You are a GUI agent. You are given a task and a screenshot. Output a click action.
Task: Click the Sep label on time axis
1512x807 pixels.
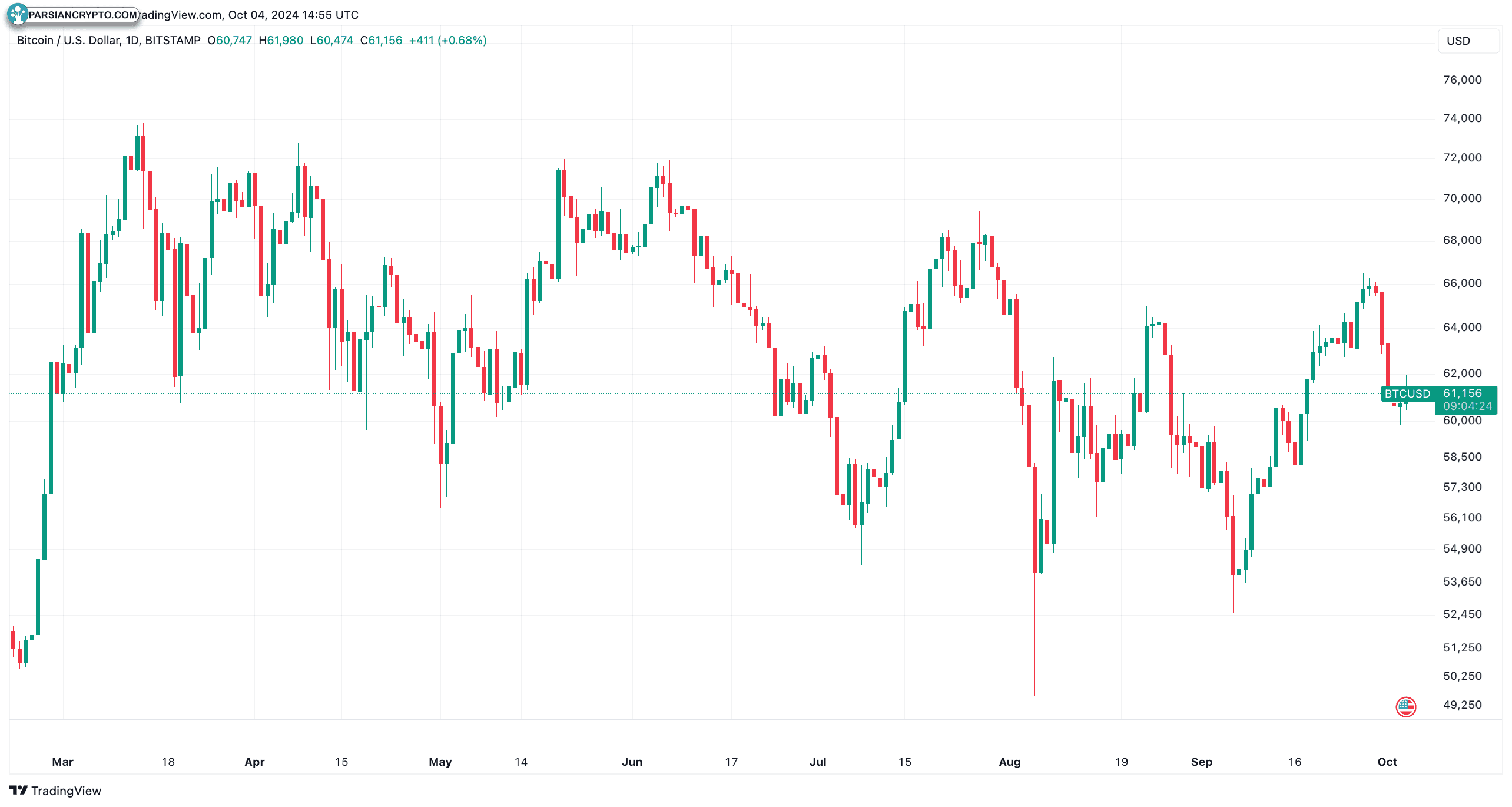(1202, 762)
